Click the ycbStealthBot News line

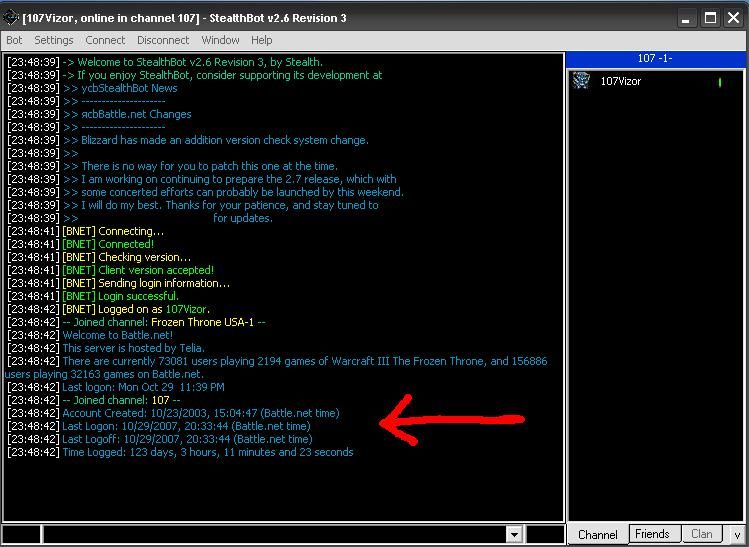(93, 88)
